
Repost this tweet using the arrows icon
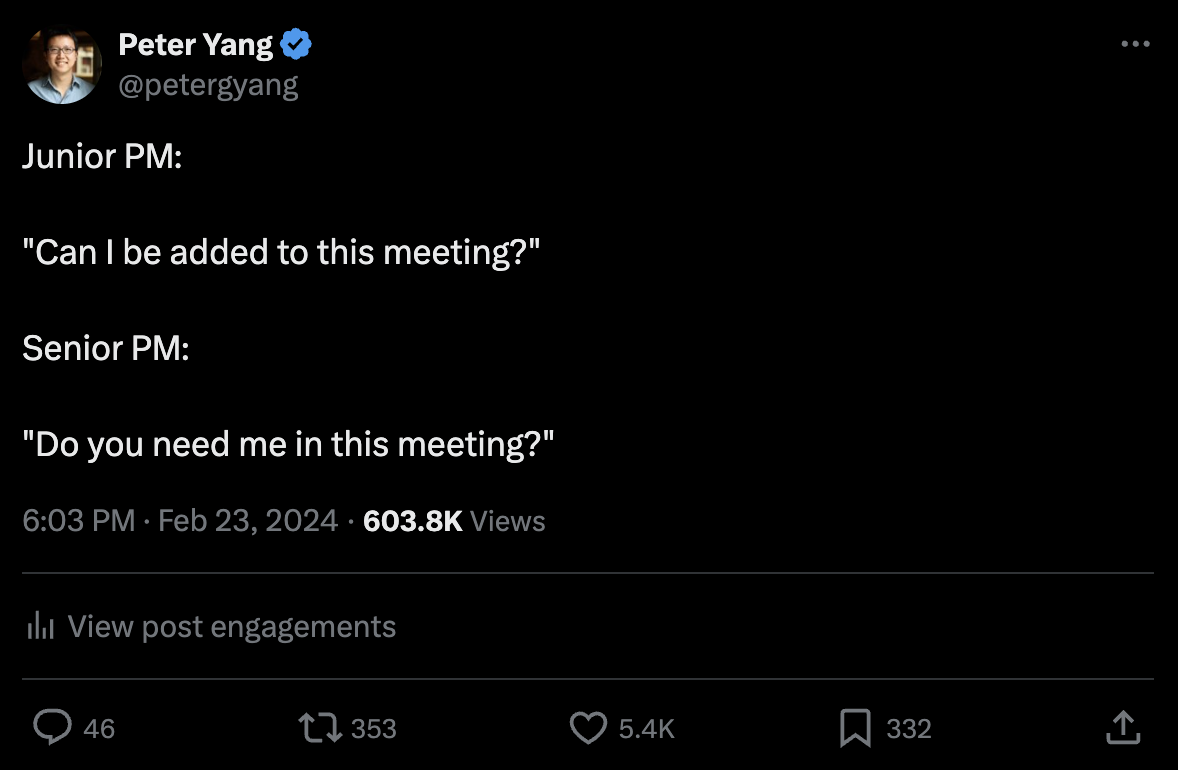click(x=320, y=727)
